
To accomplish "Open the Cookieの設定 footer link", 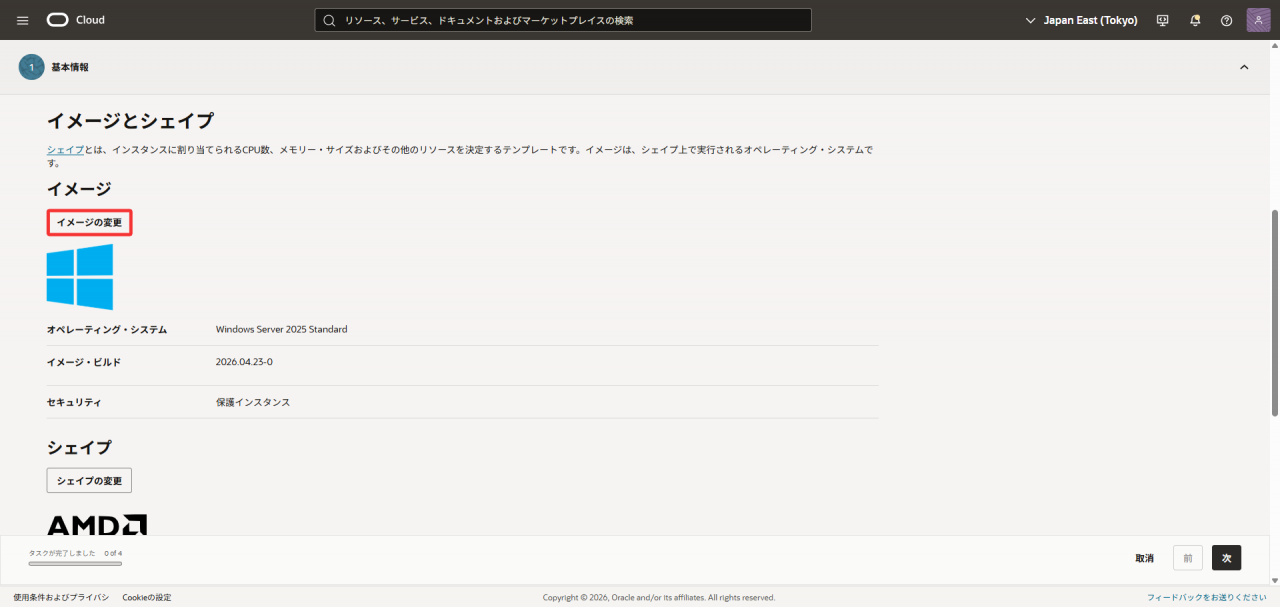I will coord(147,597).
